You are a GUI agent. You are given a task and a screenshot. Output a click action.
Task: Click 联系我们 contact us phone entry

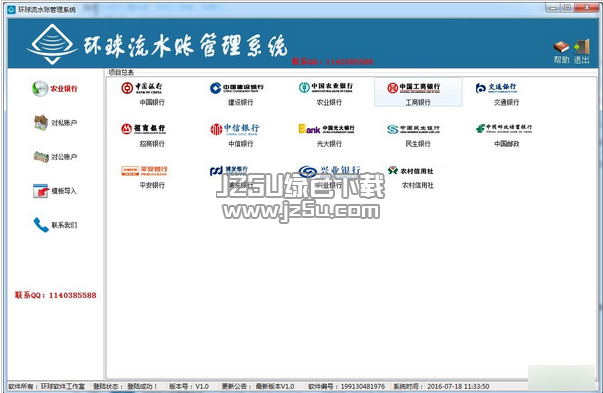[x=55, y=225]
